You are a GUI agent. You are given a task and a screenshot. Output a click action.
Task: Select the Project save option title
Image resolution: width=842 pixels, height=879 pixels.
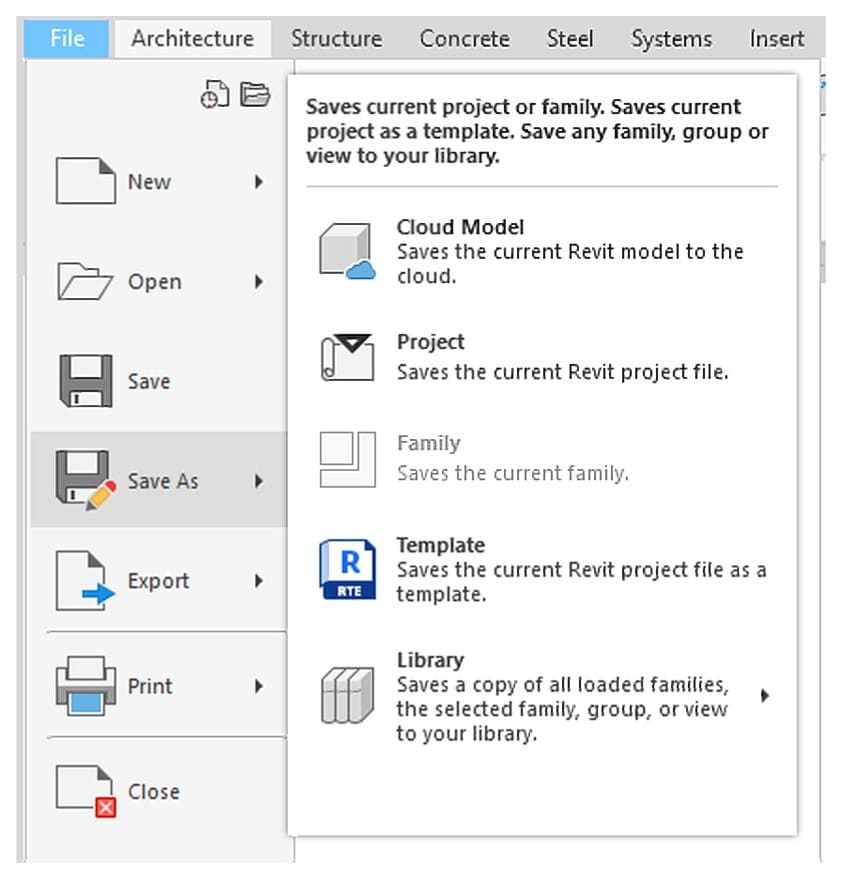[431, 342]
